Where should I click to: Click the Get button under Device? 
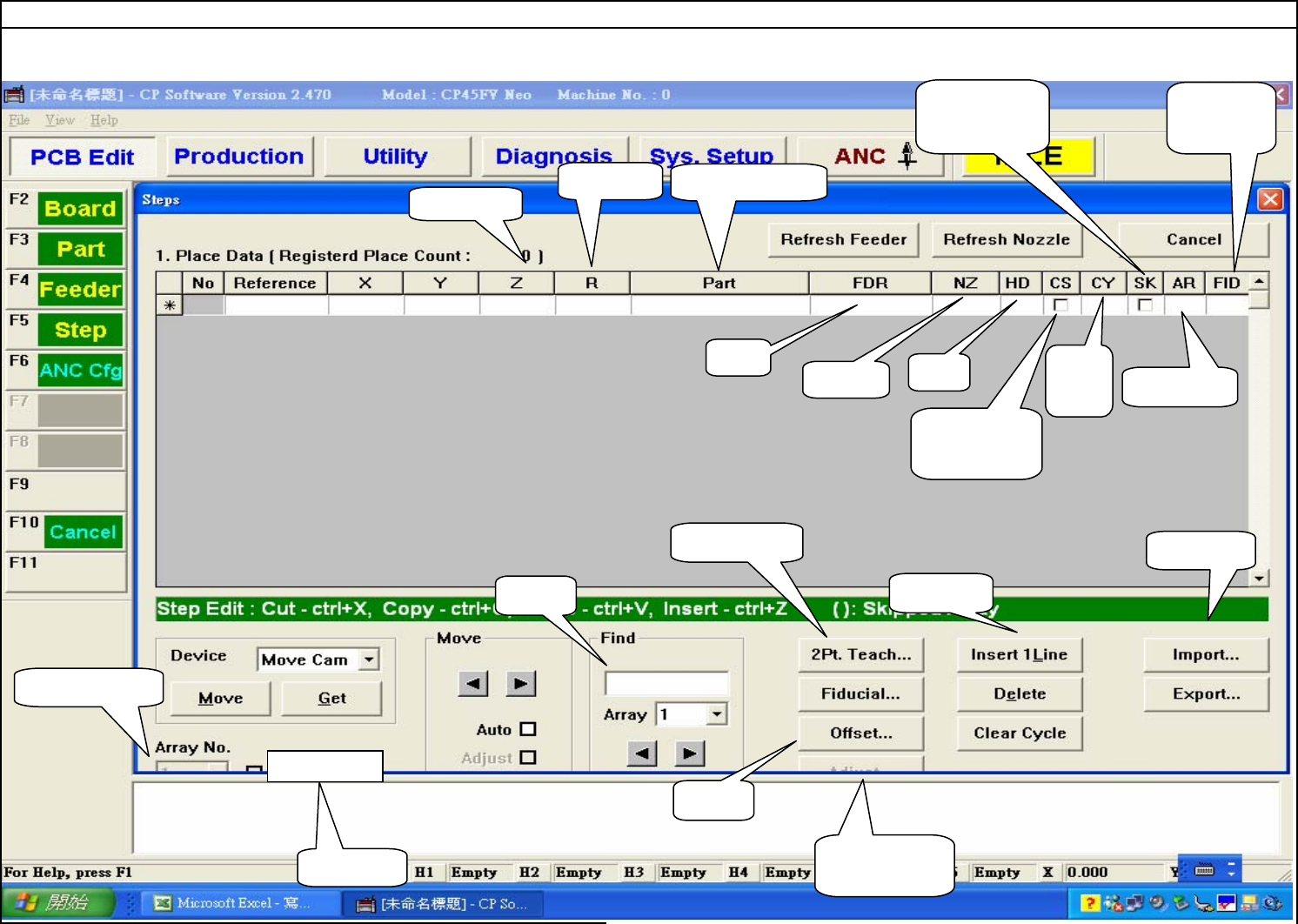click(x=332, y=698)
